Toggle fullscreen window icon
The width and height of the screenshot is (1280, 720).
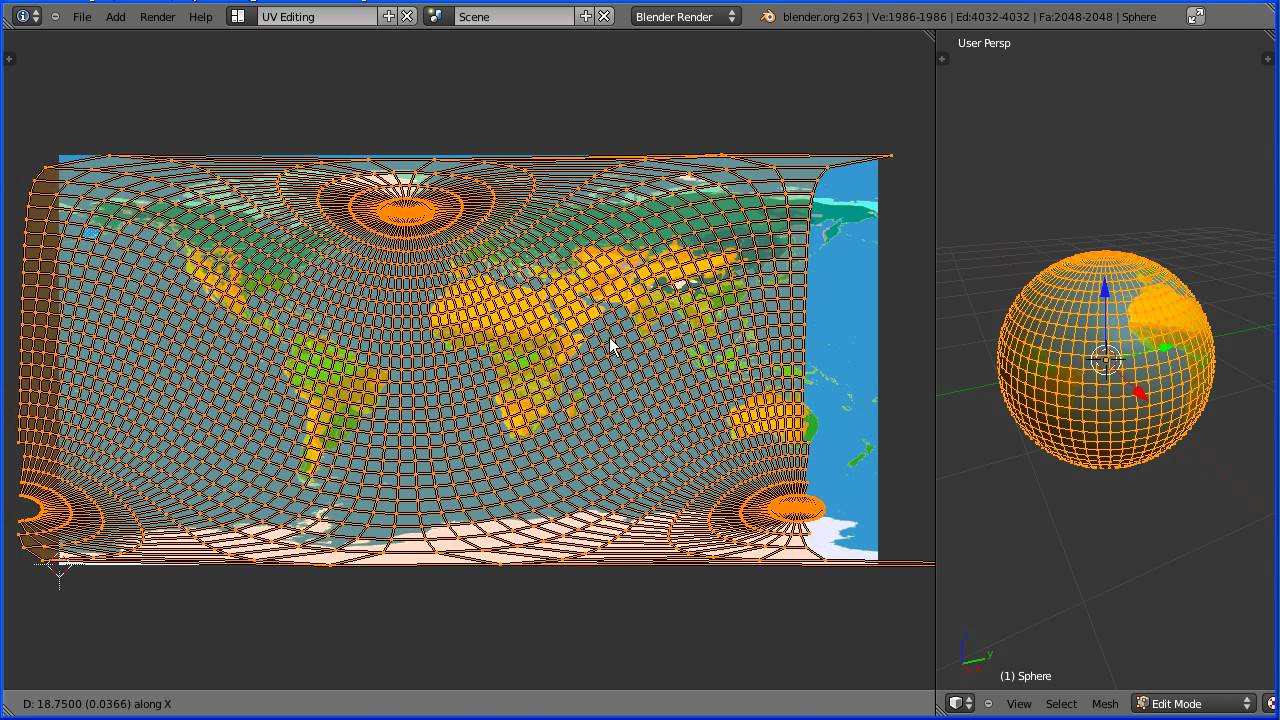pos(1196,16)
